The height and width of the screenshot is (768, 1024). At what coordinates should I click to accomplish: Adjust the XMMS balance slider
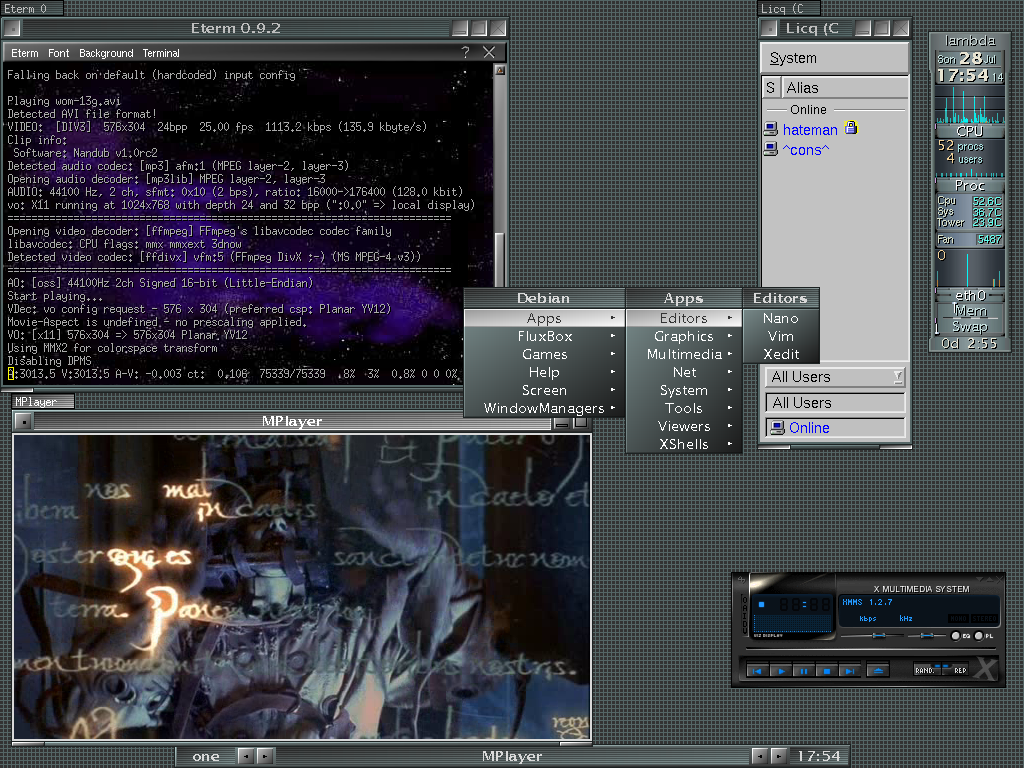coord(925,635)
